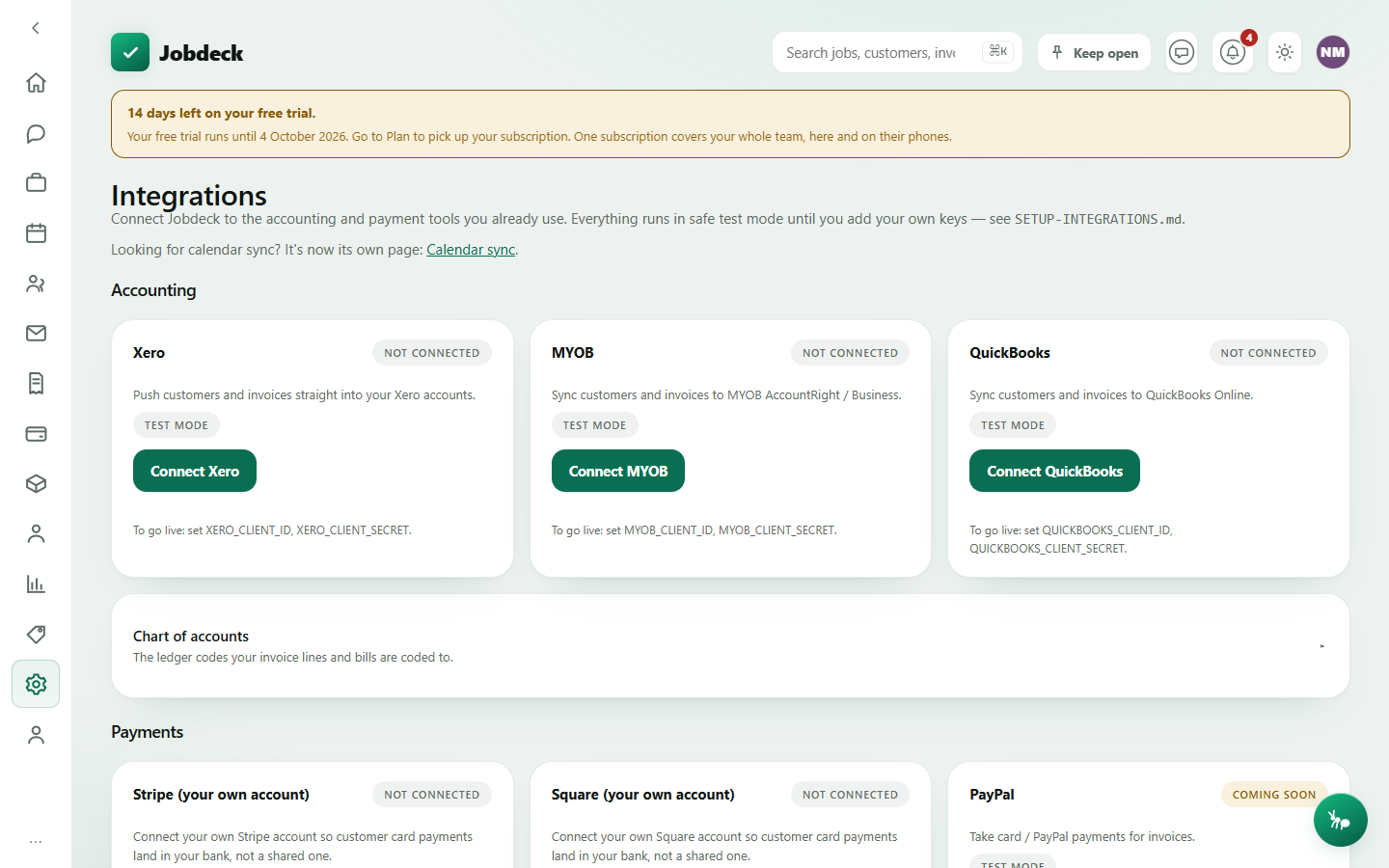Viewport: 1389px width, 868px height.
Task: Open the NM user avatar menu
Action: click(1333, 52)
